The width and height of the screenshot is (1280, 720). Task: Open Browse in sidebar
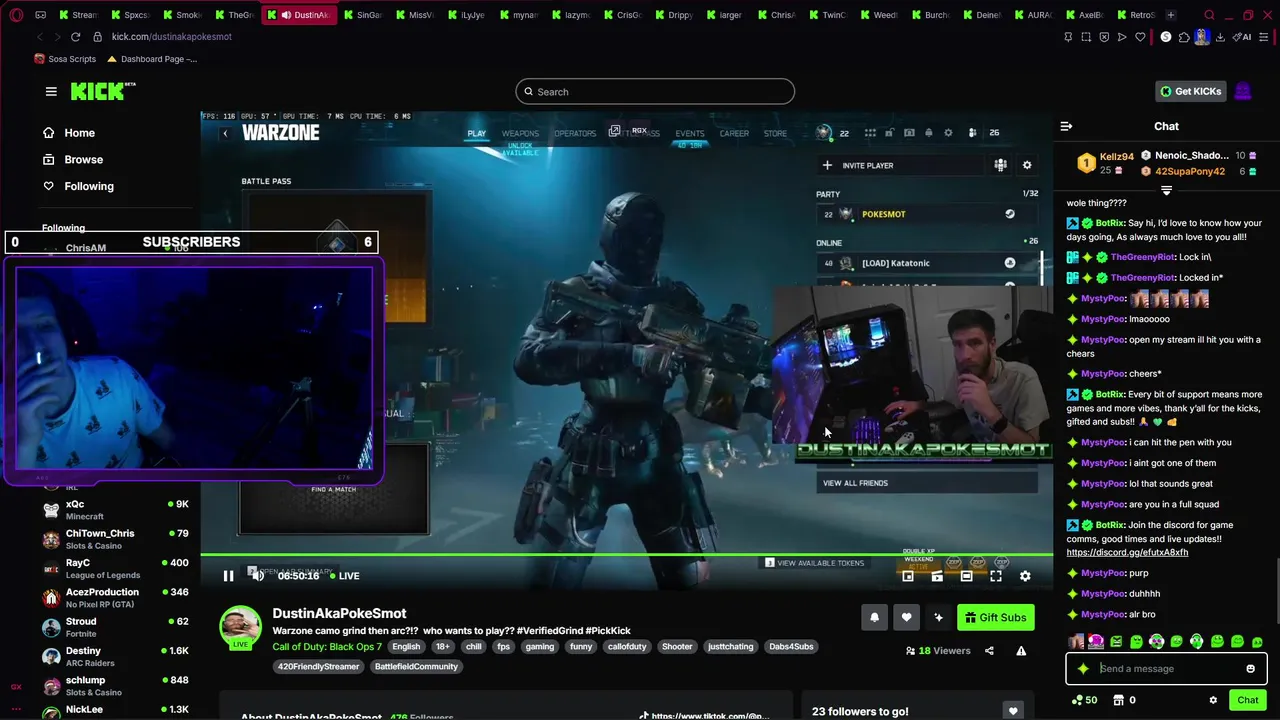[73, 159]
